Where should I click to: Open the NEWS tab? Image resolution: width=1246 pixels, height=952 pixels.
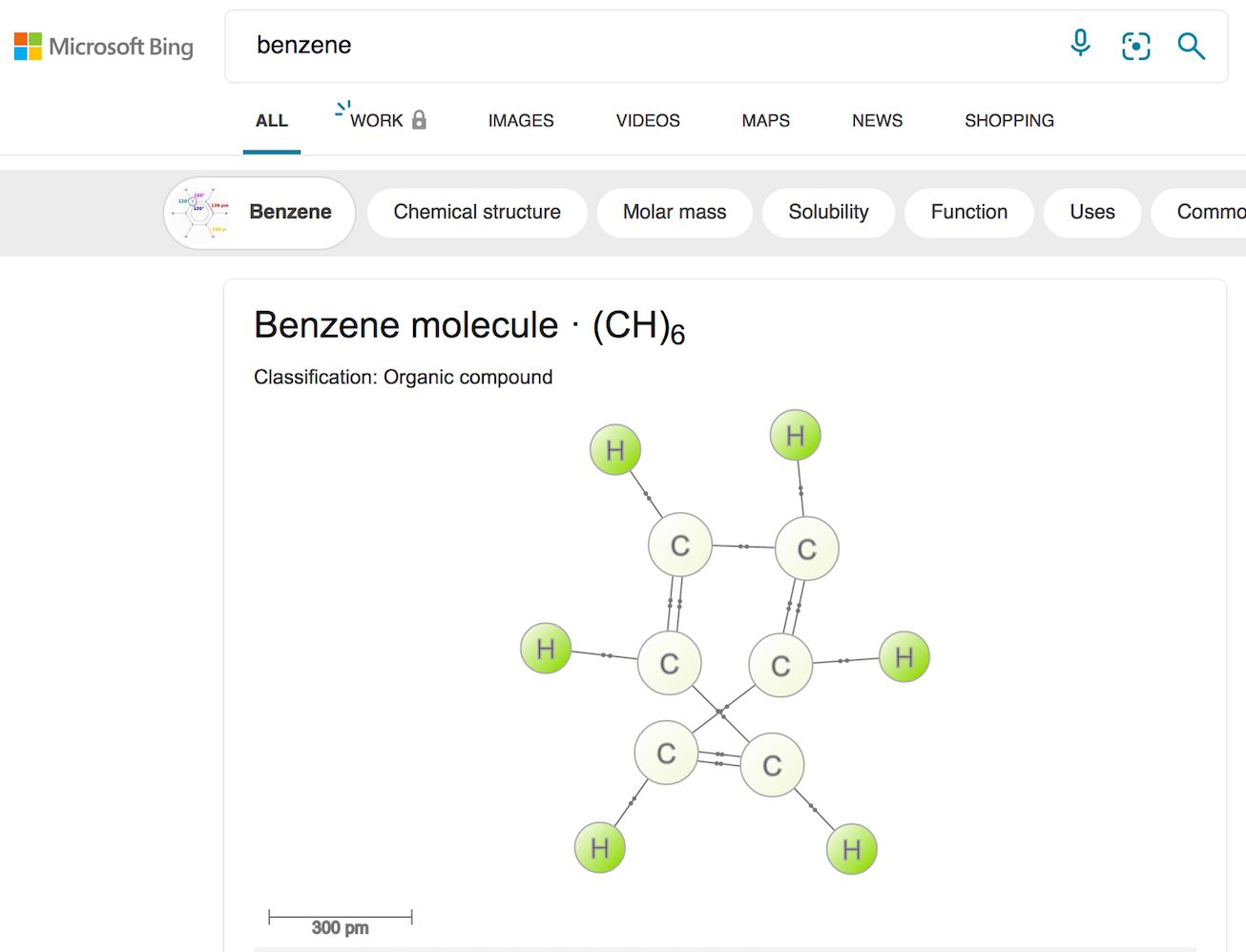click(876, 120)
